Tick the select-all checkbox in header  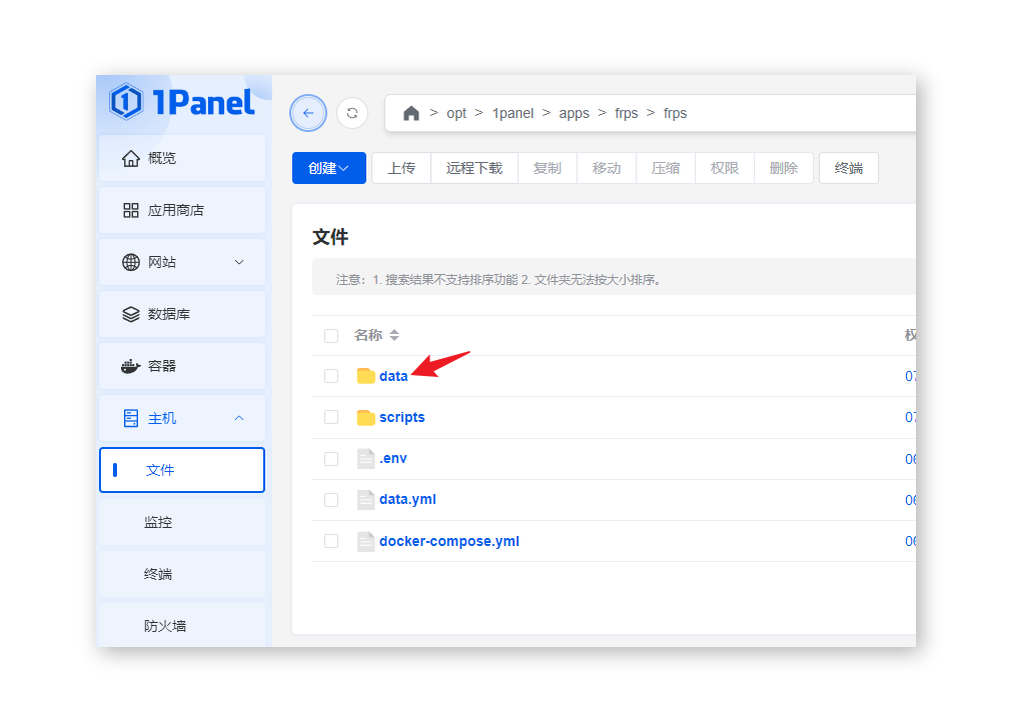point(331,336)
